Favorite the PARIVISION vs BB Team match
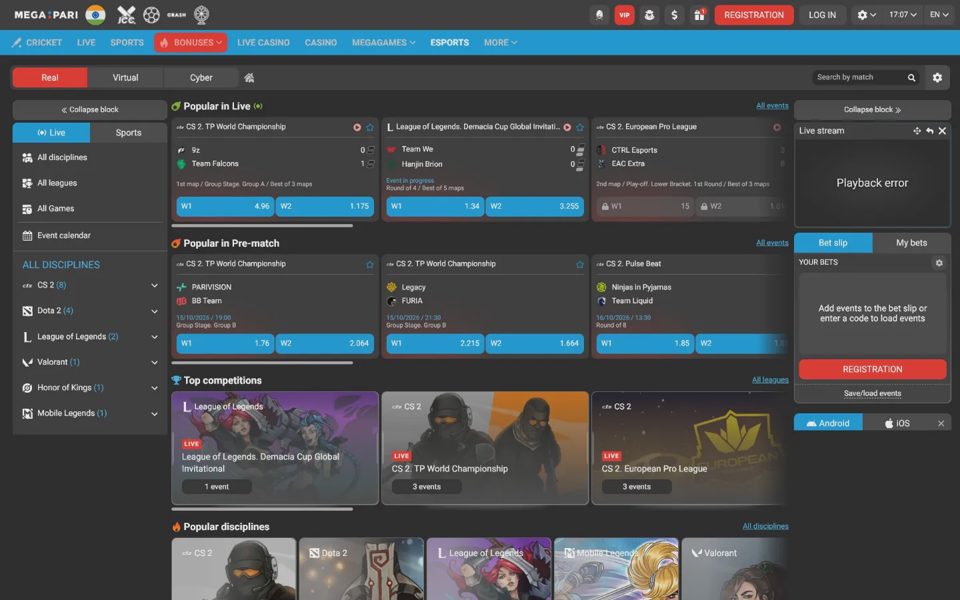 [x=370, y=264]
